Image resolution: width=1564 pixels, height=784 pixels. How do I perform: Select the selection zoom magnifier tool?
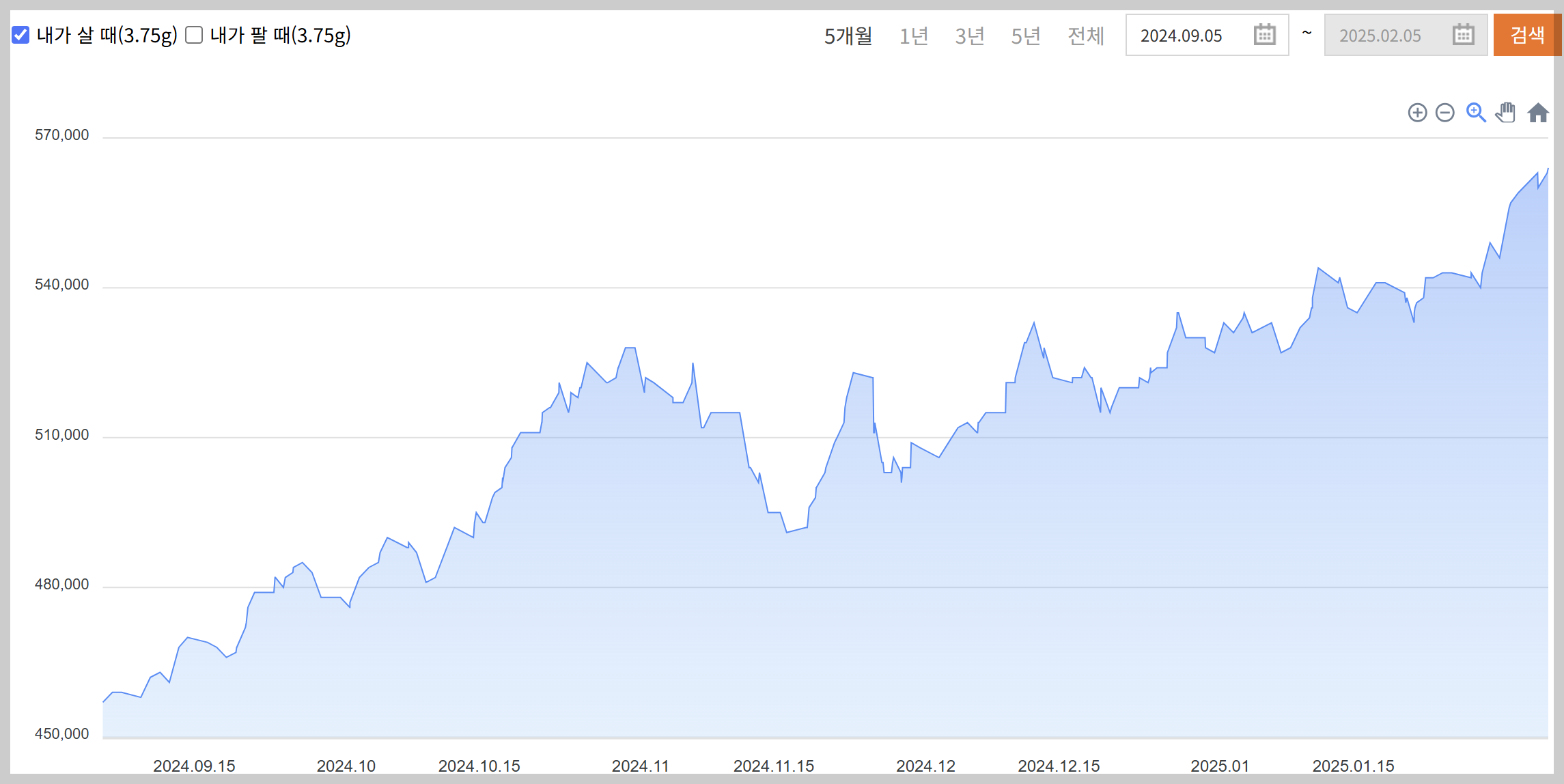tap(1475, 113)
